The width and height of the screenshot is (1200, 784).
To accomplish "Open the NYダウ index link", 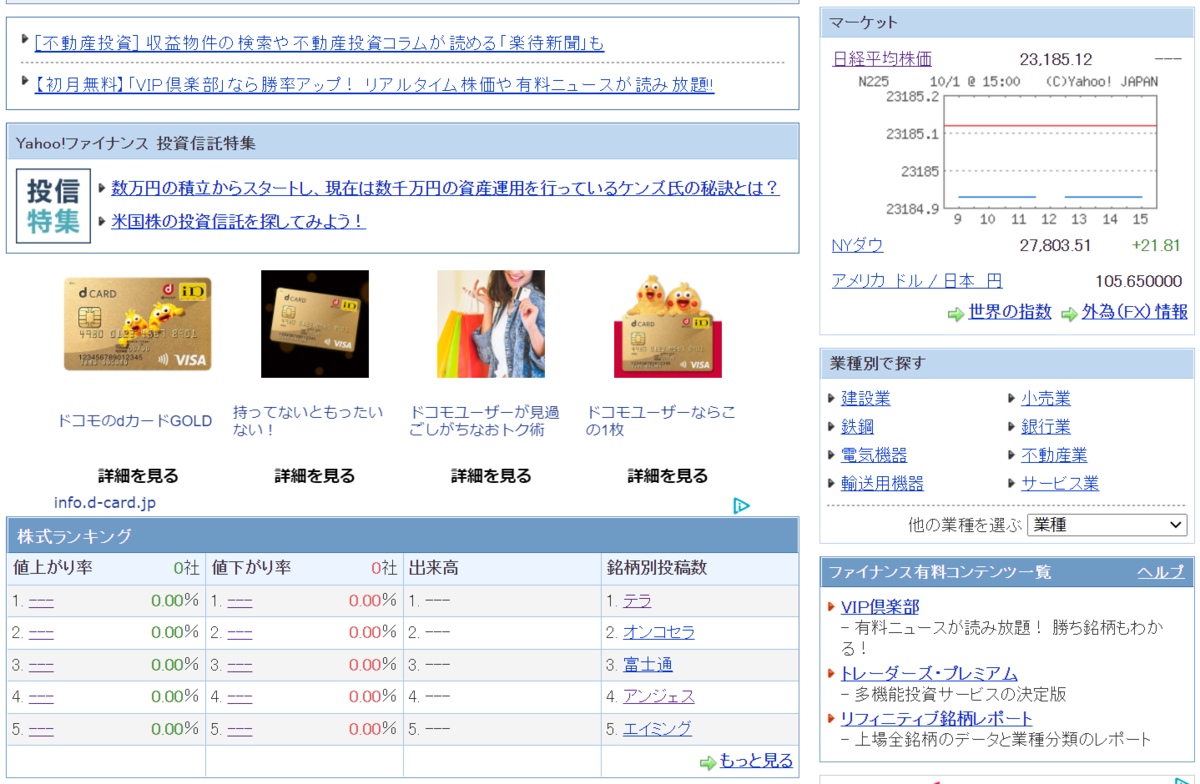I will [856, 245].
